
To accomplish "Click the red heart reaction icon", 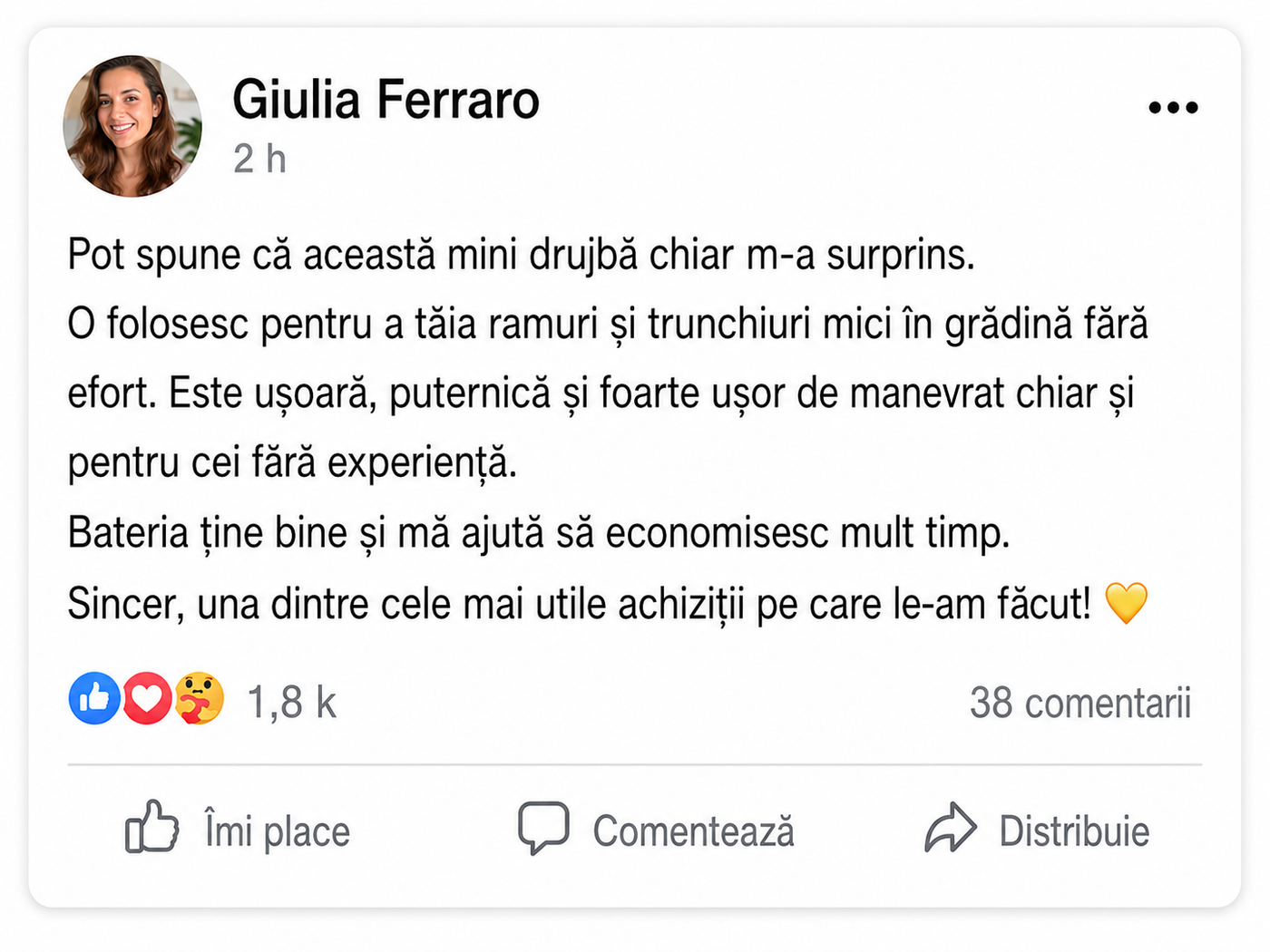I will [x=147, y=698].
